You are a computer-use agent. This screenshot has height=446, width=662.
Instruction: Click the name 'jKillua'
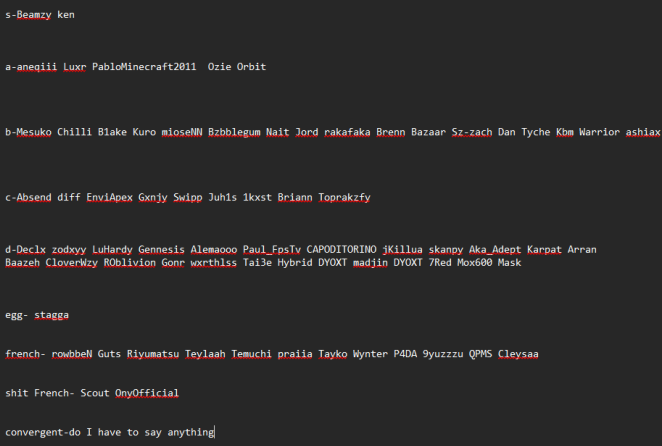click(402, 250)
